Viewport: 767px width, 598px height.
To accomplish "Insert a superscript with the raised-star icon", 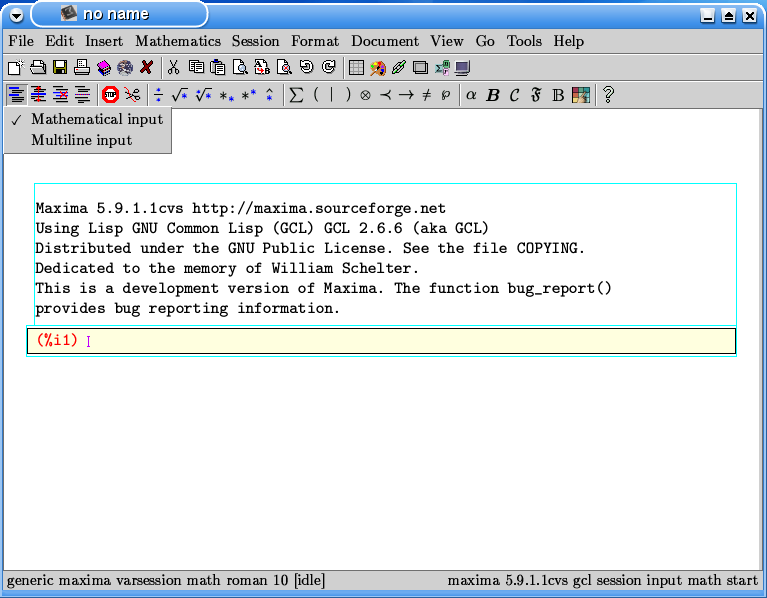I will click(x=249, y=94).
